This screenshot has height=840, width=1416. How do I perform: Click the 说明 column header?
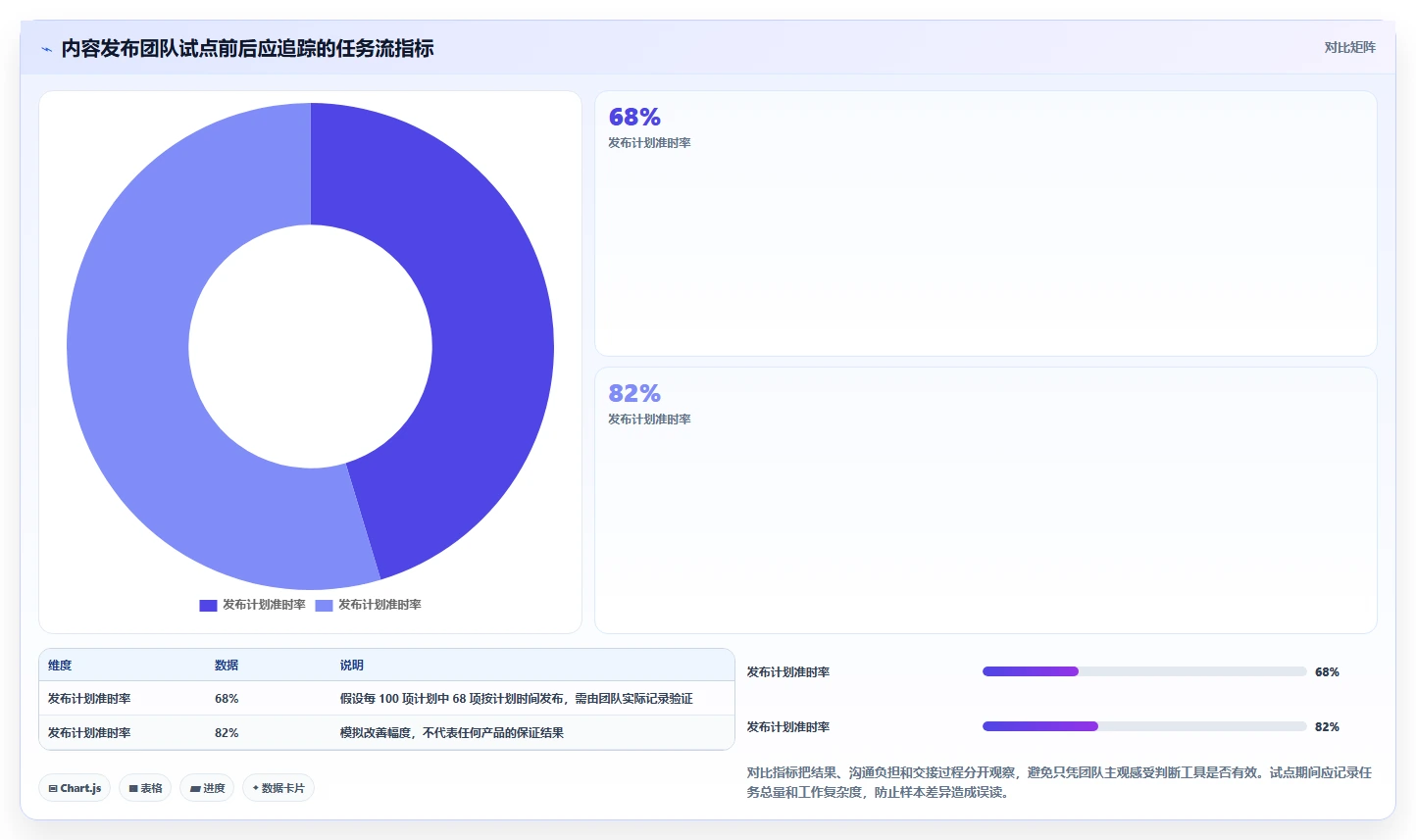tap(352, 665)
